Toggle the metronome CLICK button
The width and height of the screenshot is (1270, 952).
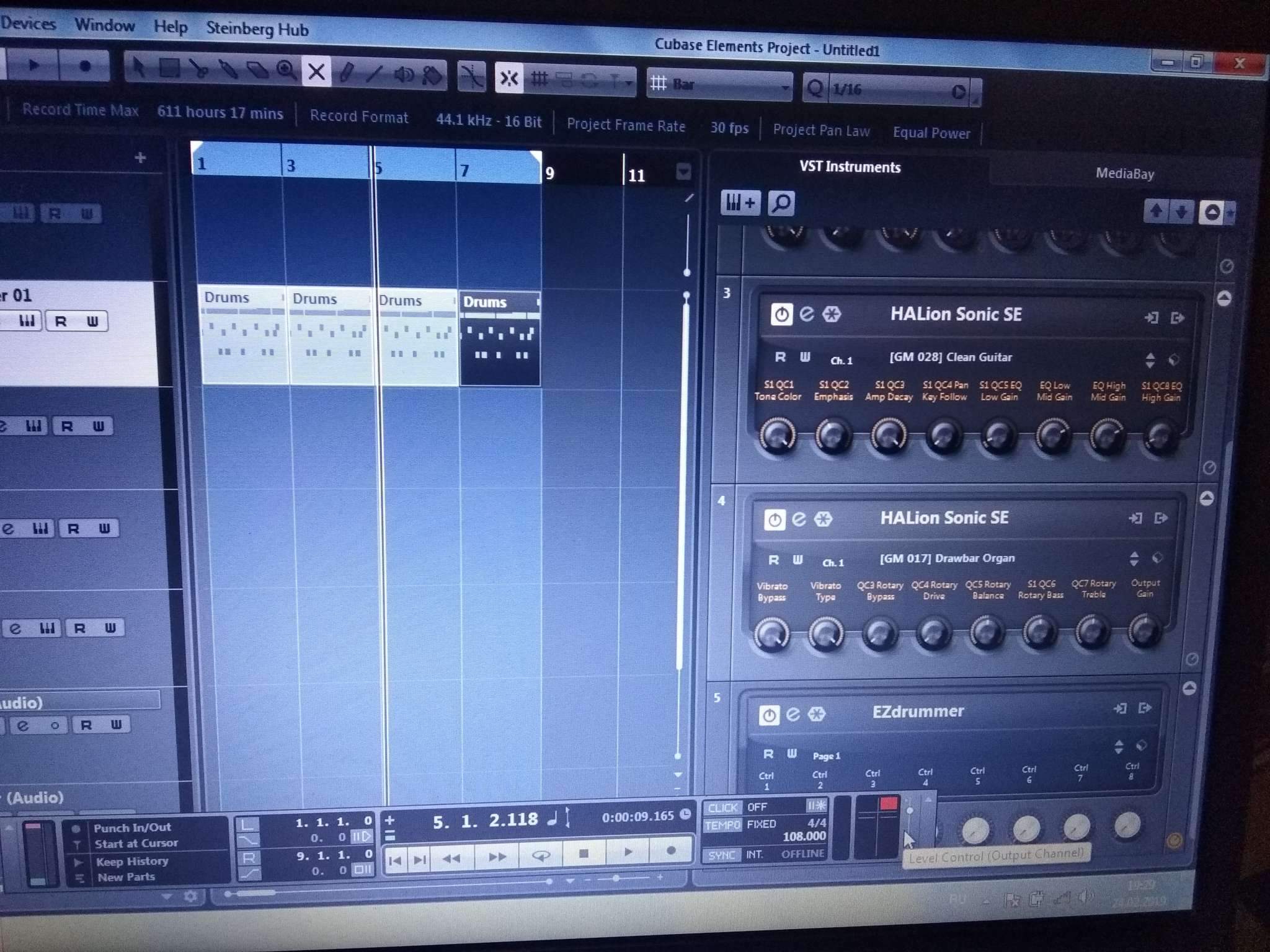722,808
